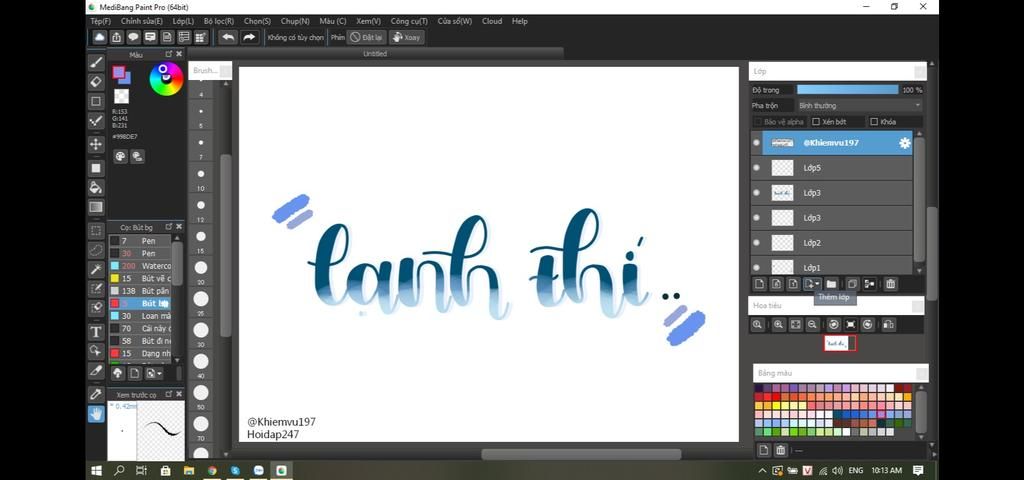
Task: Click the Redo arrow
Action: 249,37
